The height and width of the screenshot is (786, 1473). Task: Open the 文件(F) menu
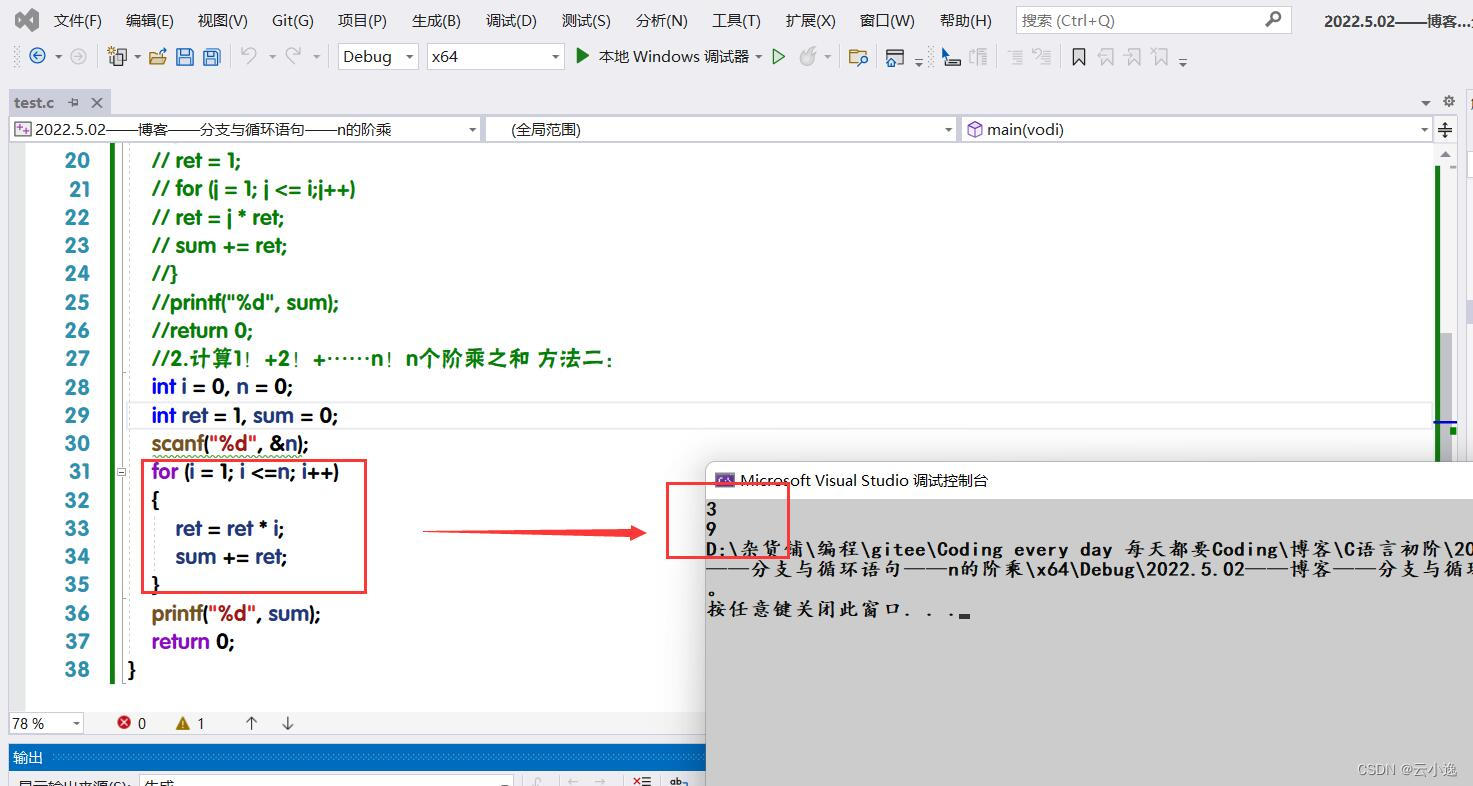point(77,20)
